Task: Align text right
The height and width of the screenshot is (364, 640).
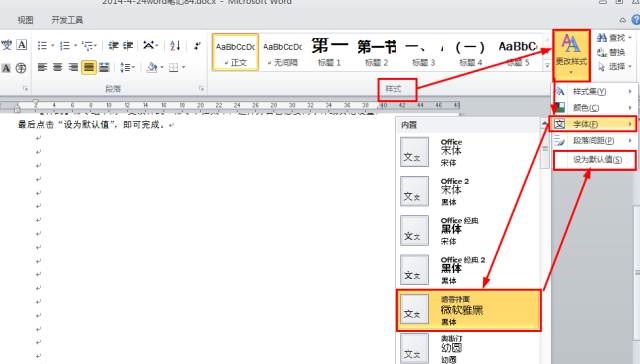Action: [73, 67]
